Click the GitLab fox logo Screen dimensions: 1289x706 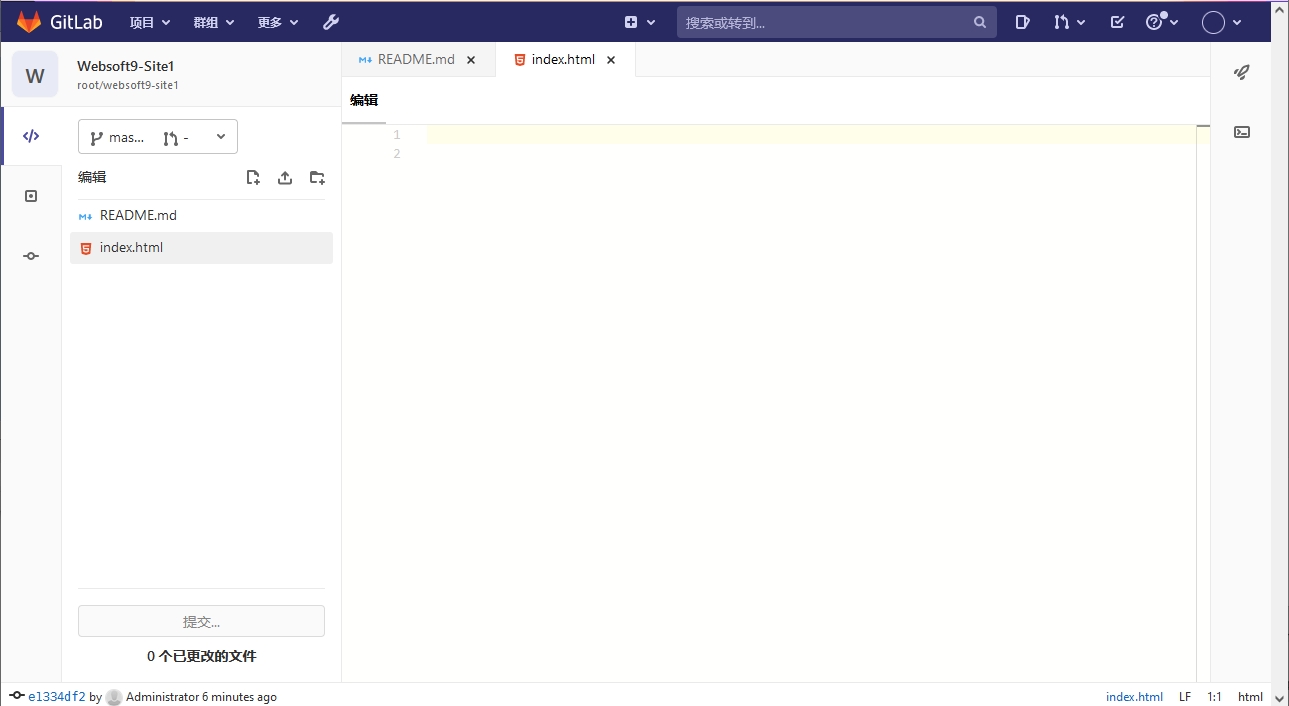point(29,22)
